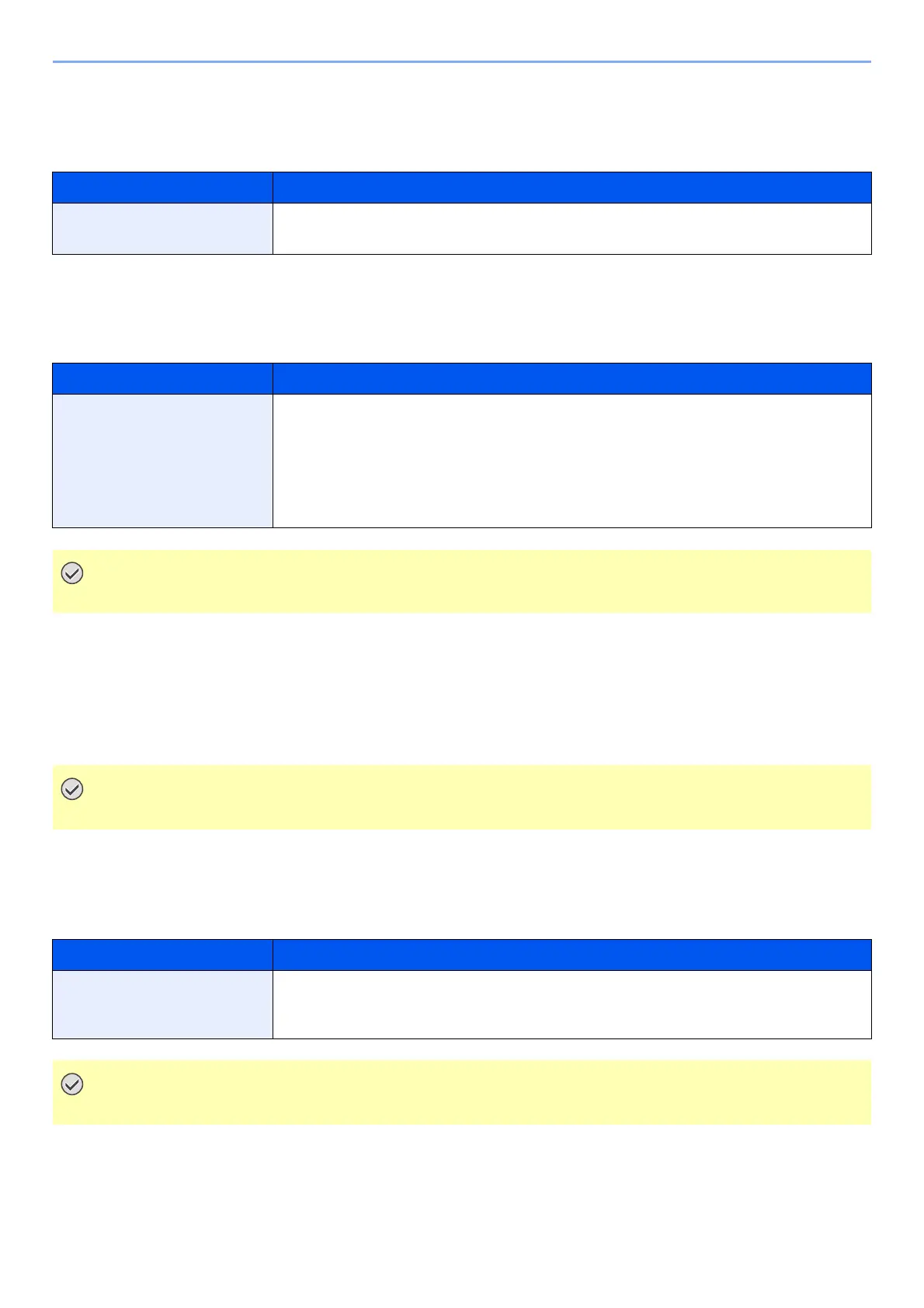Screen dimensions: 924x1308
Task: Select the white body cell of the top table
Action: click(571, 228)
